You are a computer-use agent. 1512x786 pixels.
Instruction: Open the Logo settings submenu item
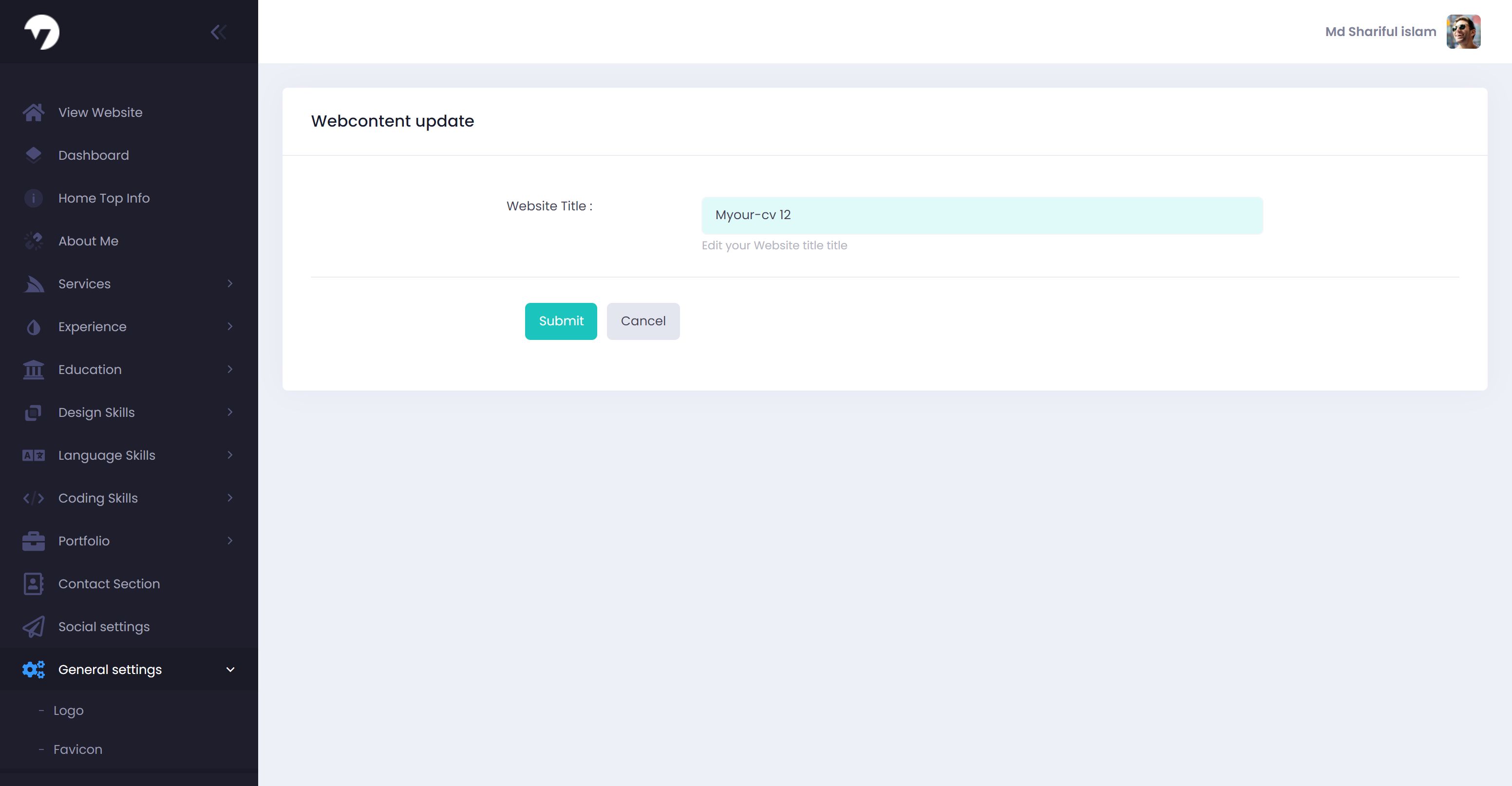click(69, 711)
